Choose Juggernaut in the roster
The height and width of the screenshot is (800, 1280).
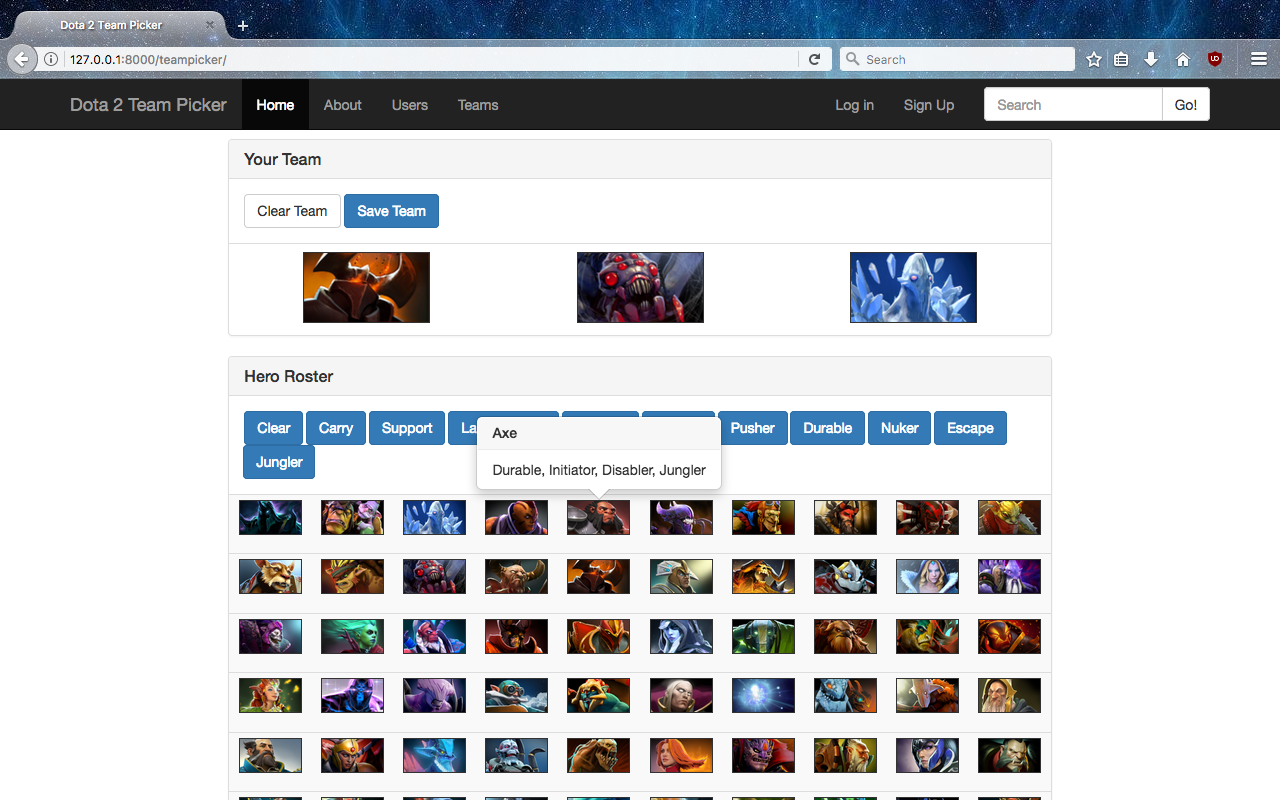[x=927, y=695]
